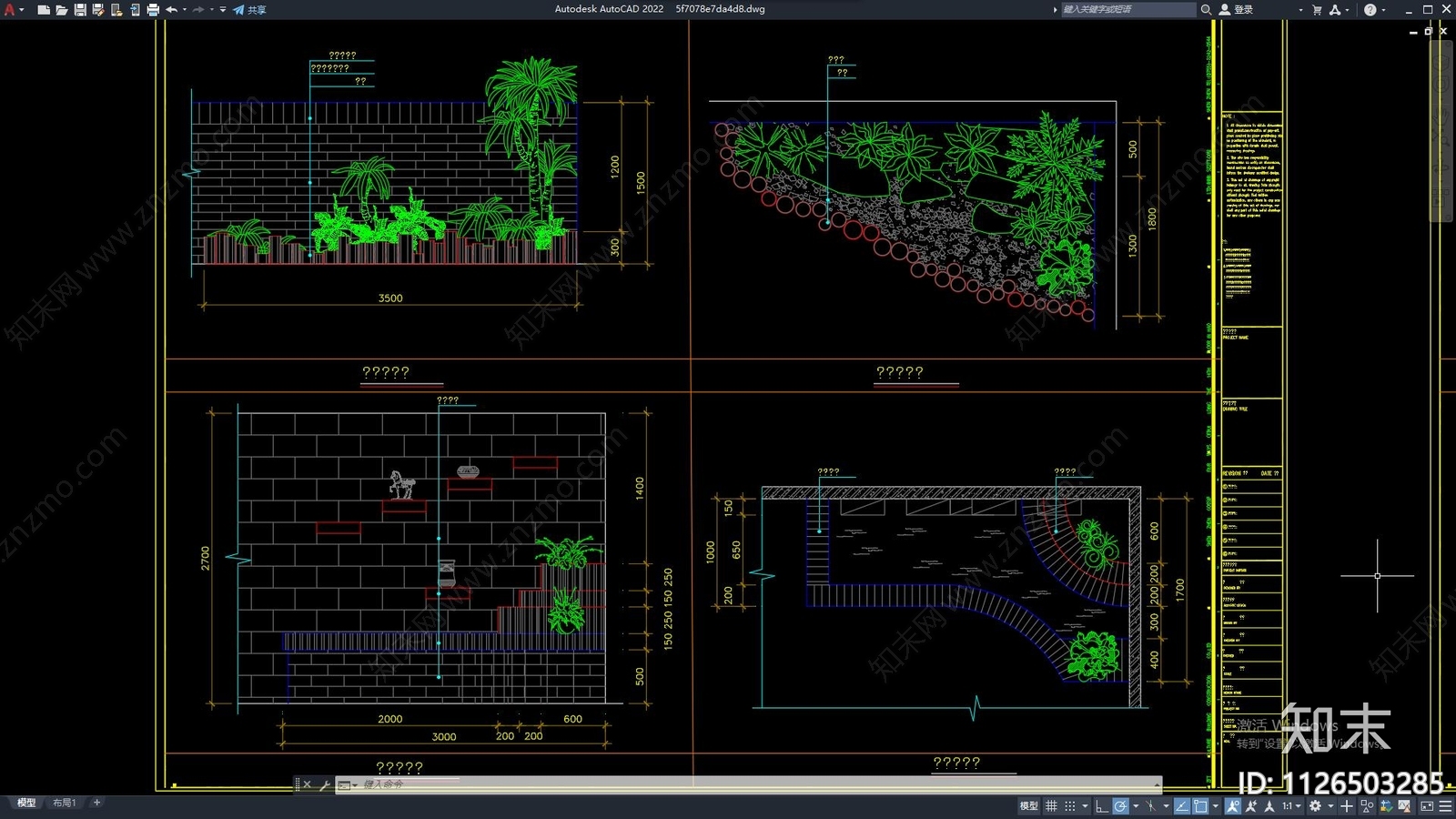Expand the polar tracking settings dropdown arrow

1136,805
